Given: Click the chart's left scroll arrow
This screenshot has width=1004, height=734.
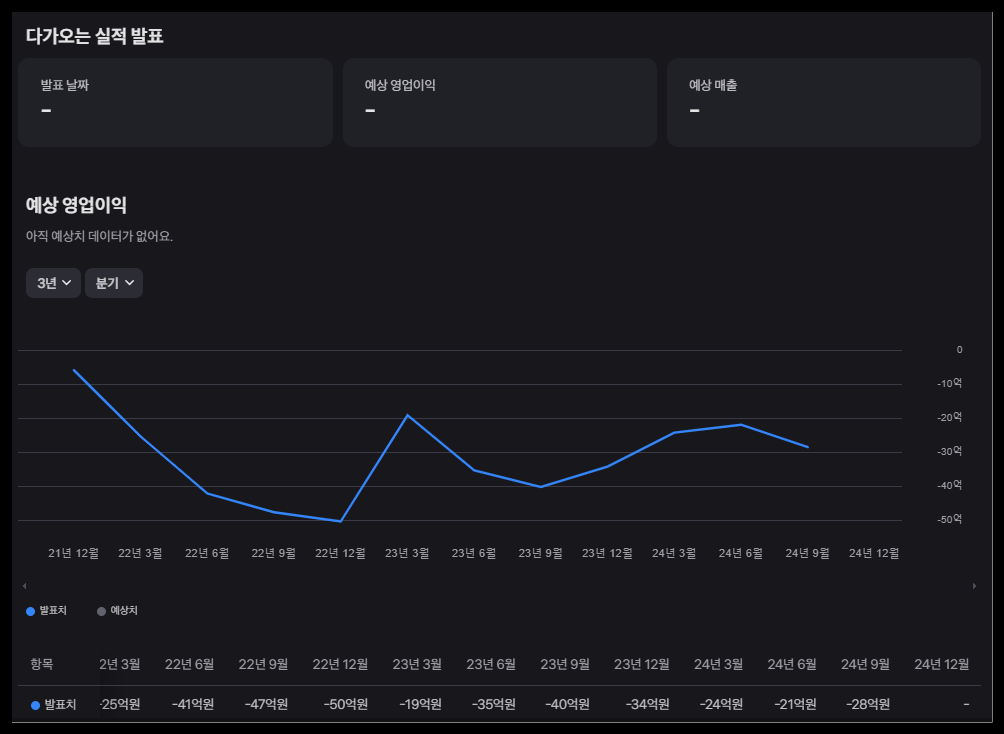Looking at the screenshot, I should (24, 586).
